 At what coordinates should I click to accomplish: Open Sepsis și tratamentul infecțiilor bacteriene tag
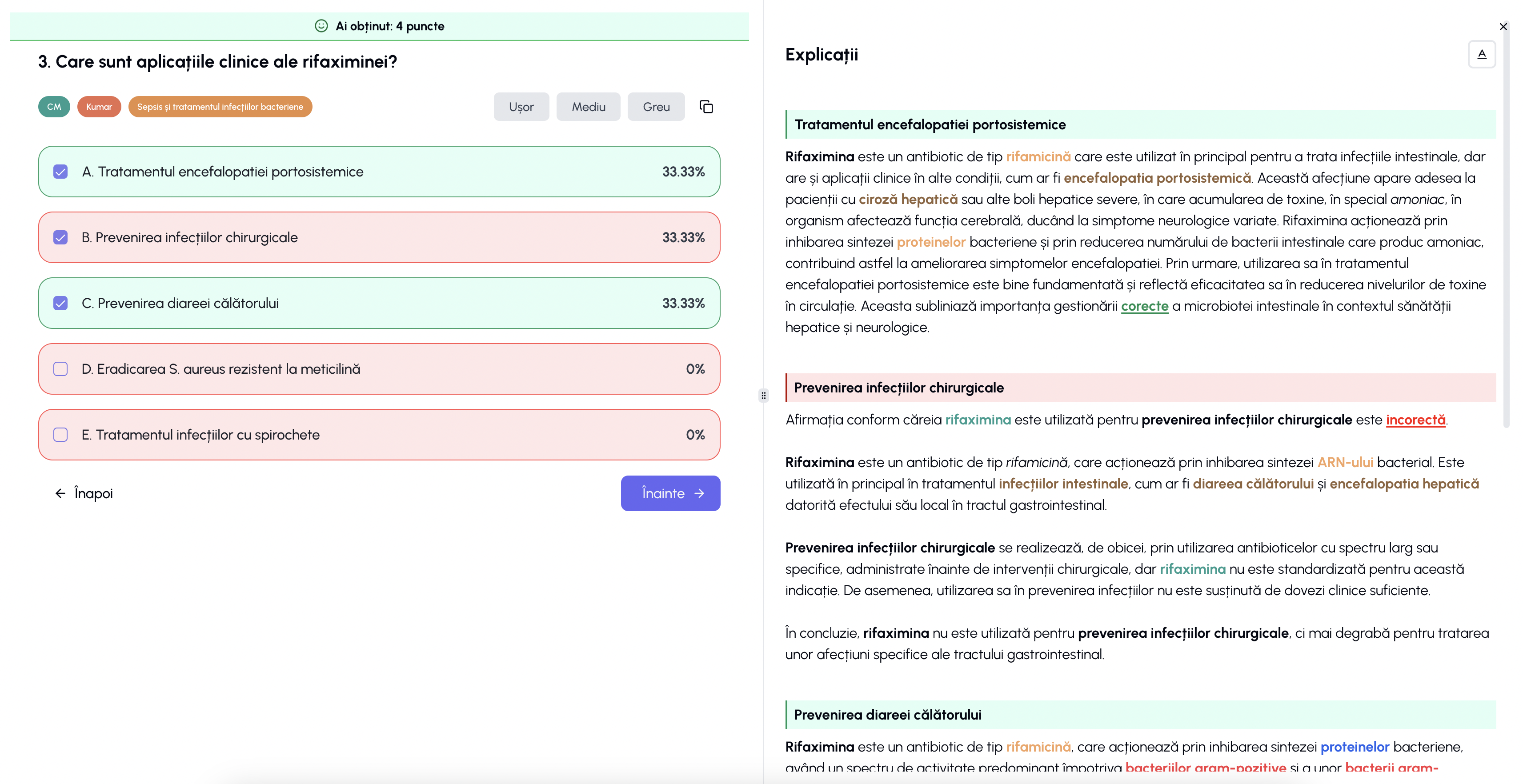(220, 106)
